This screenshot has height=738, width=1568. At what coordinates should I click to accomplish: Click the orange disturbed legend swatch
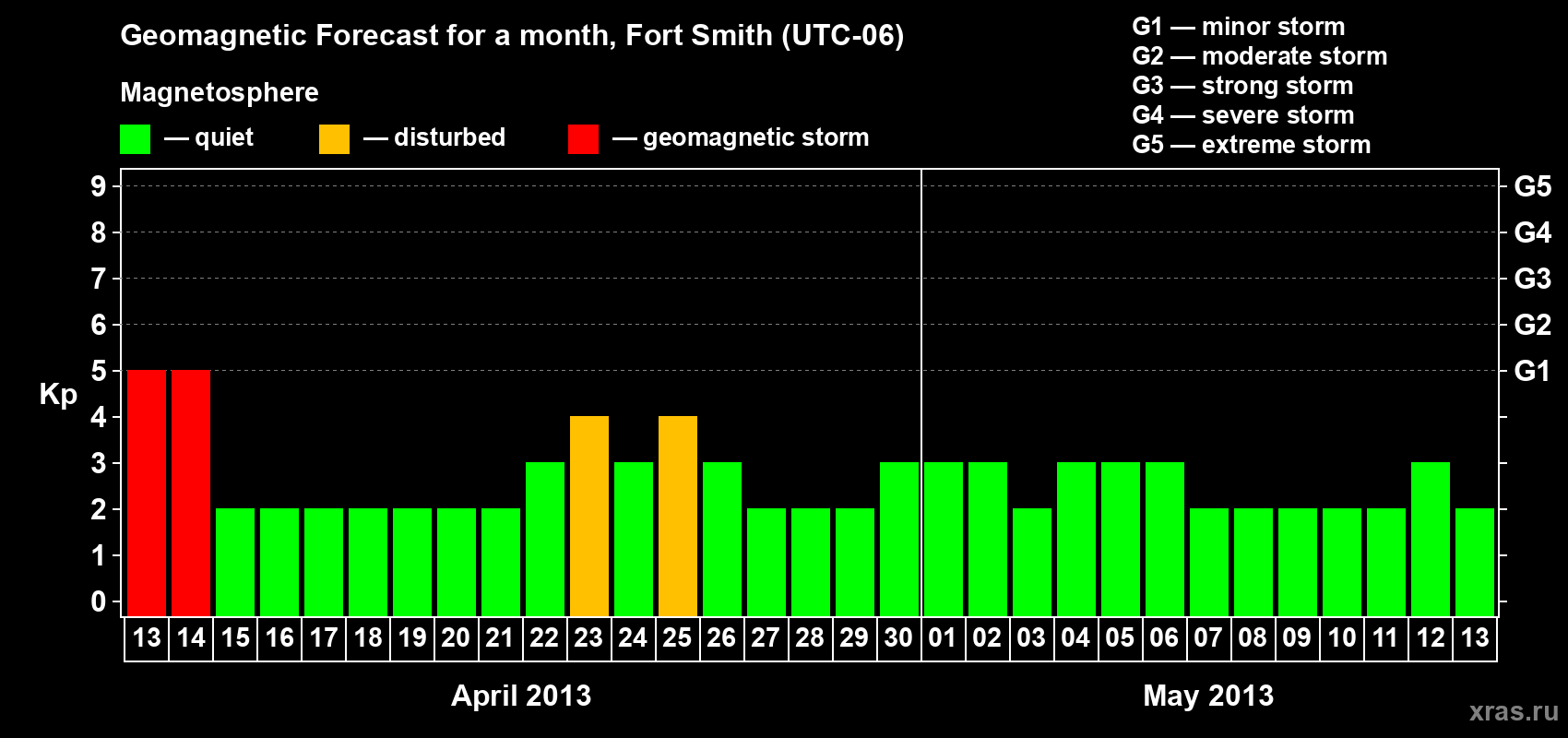pyautogui.click(x=334, y=139)
